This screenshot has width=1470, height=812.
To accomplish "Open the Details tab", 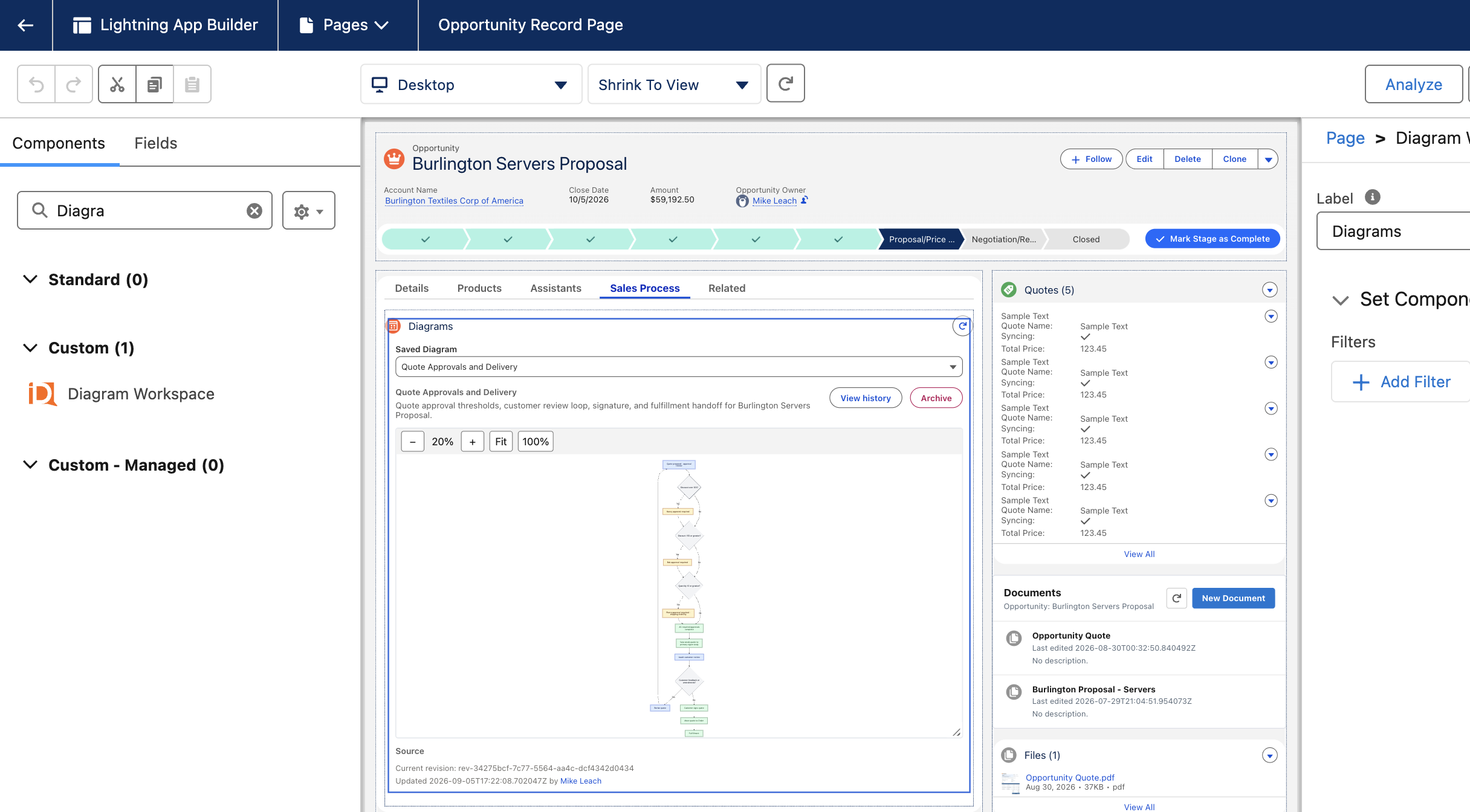I will coord(412,288).
